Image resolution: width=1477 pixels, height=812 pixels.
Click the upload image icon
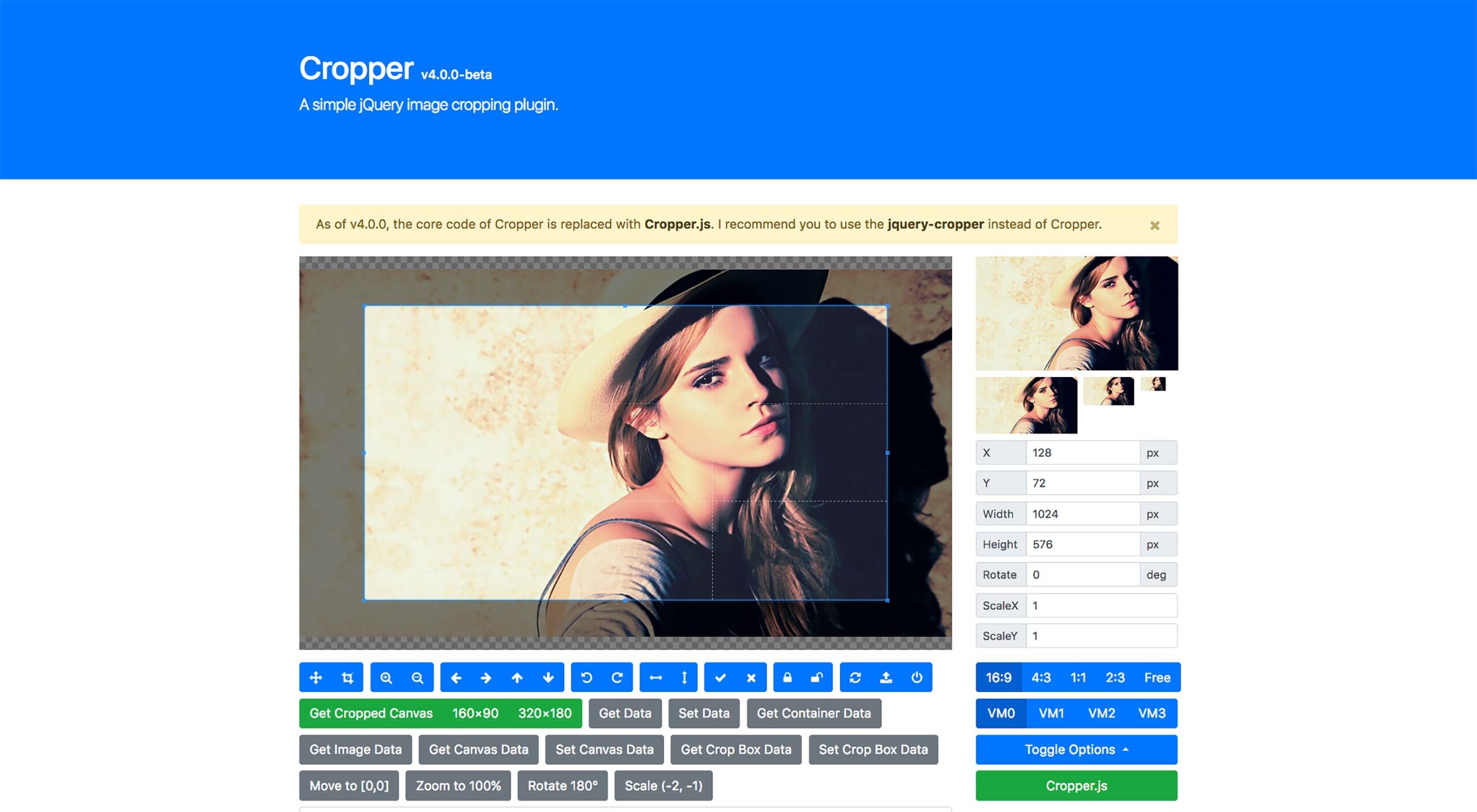[886, 677]
